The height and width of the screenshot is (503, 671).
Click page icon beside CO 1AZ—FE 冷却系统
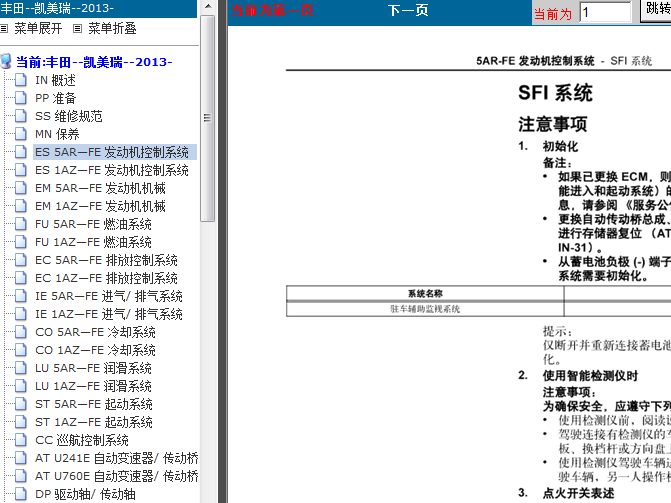click(21, 350)
